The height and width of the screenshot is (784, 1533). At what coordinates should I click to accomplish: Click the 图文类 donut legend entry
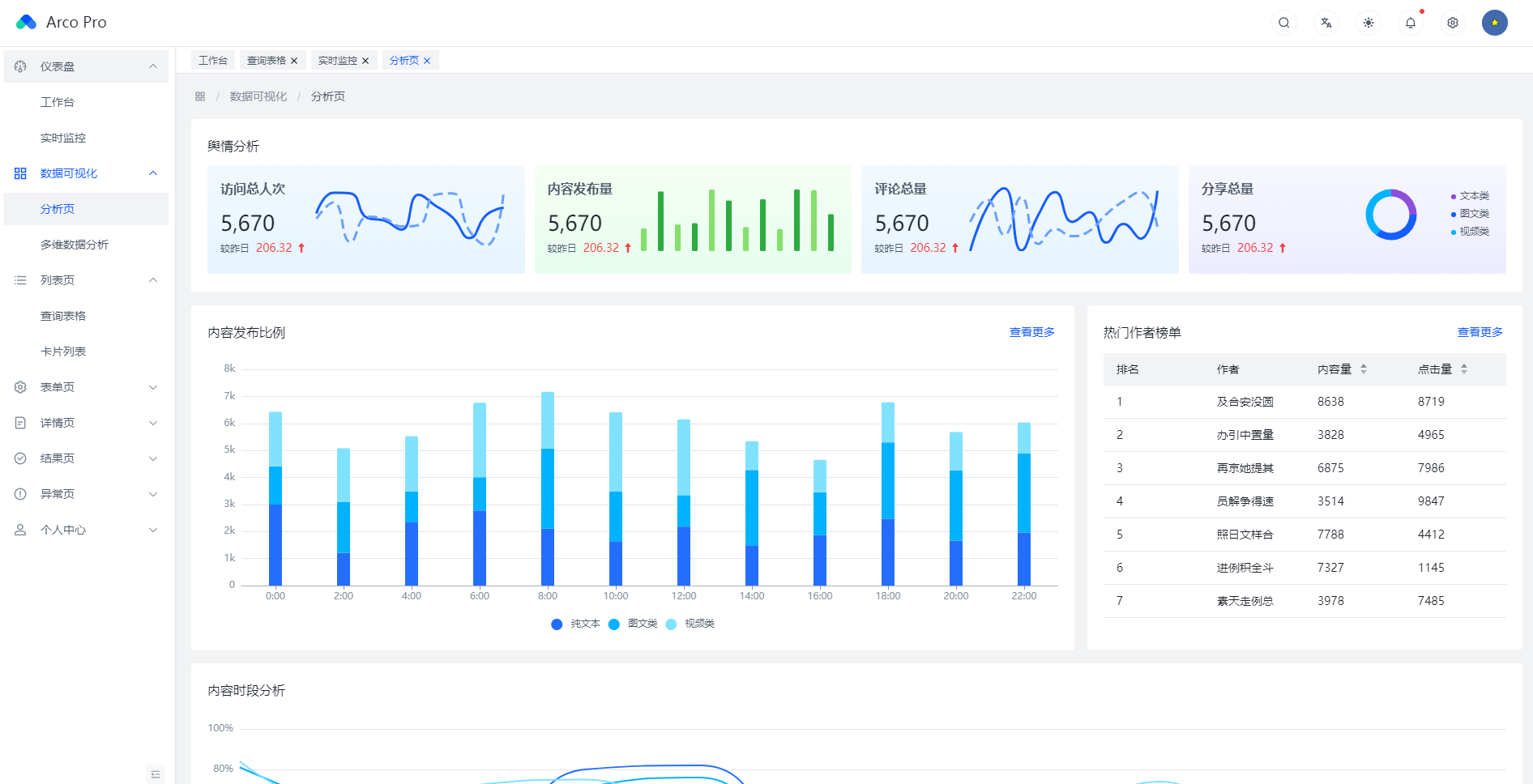click(1470, 214)
